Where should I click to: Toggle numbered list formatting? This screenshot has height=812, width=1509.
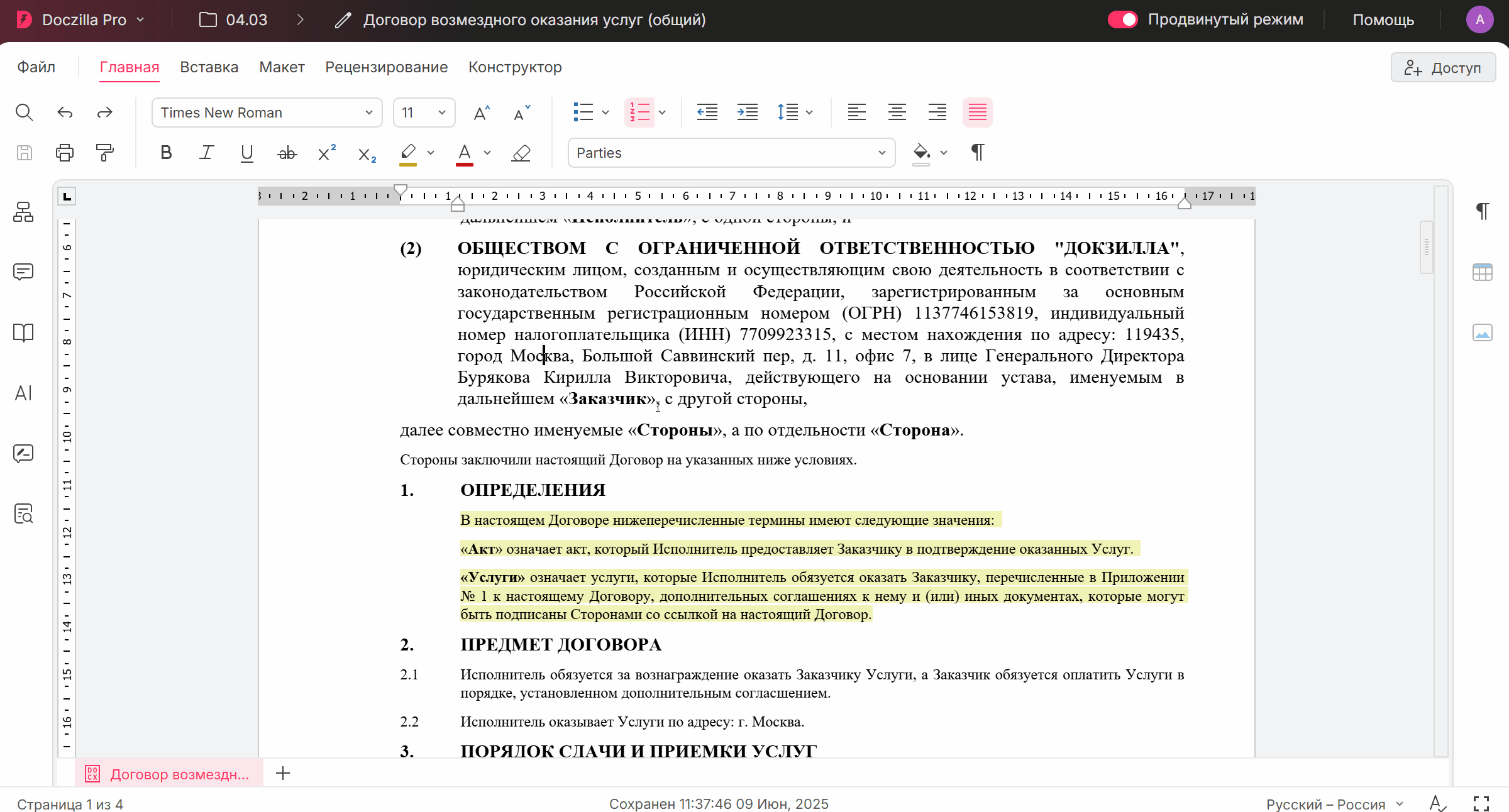click(639, 112)
